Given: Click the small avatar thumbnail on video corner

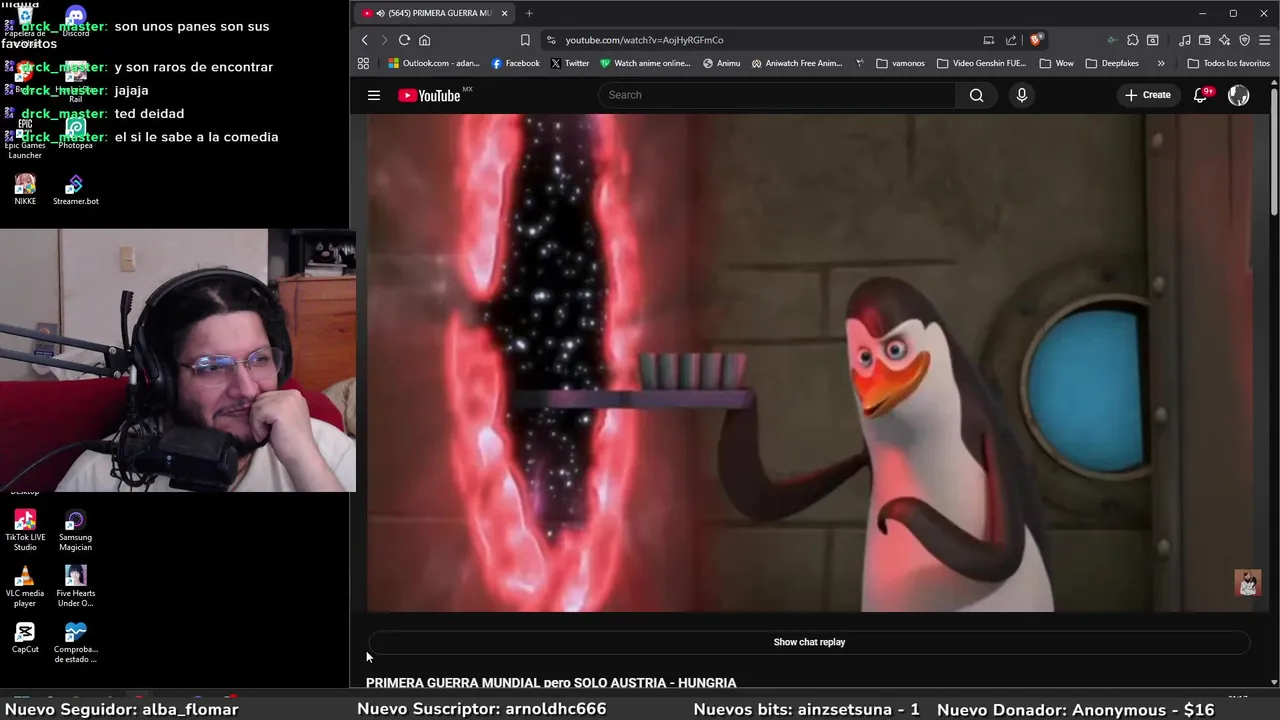Looking at the screenshot, I should click(x=1247, y=582).
